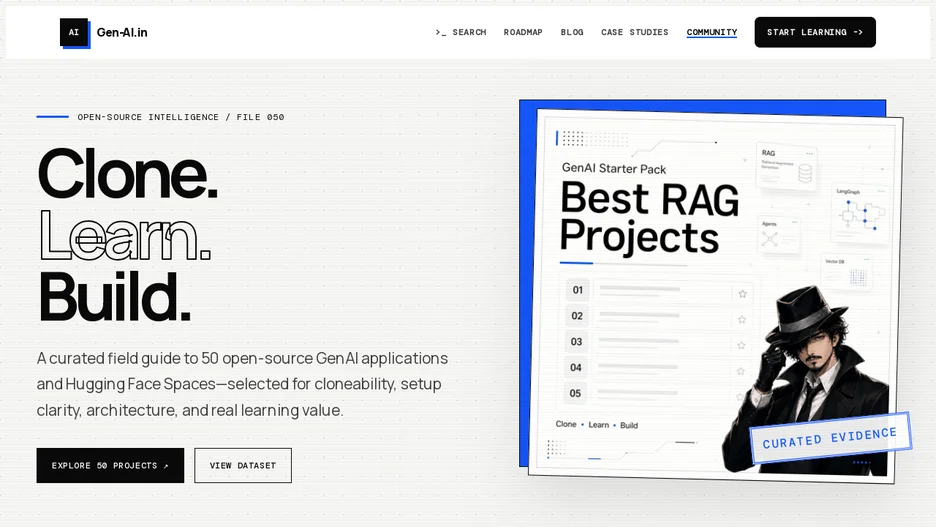Click Explore 50 Projects button
The width and height of the screenshot is (936, 527).
tap(110, 466)
